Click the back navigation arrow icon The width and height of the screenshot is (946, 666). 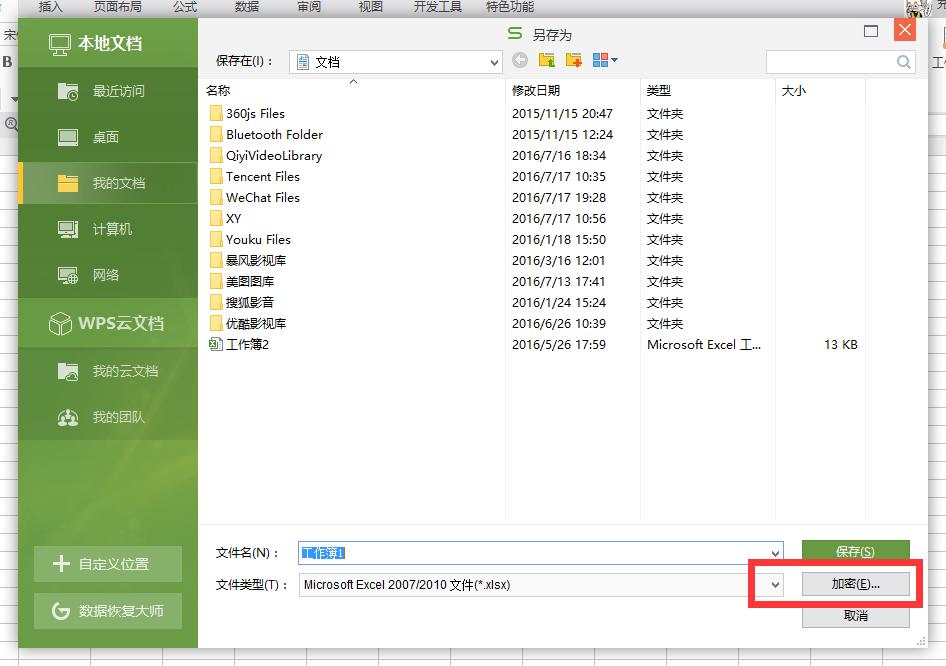[x=519, y=60]
